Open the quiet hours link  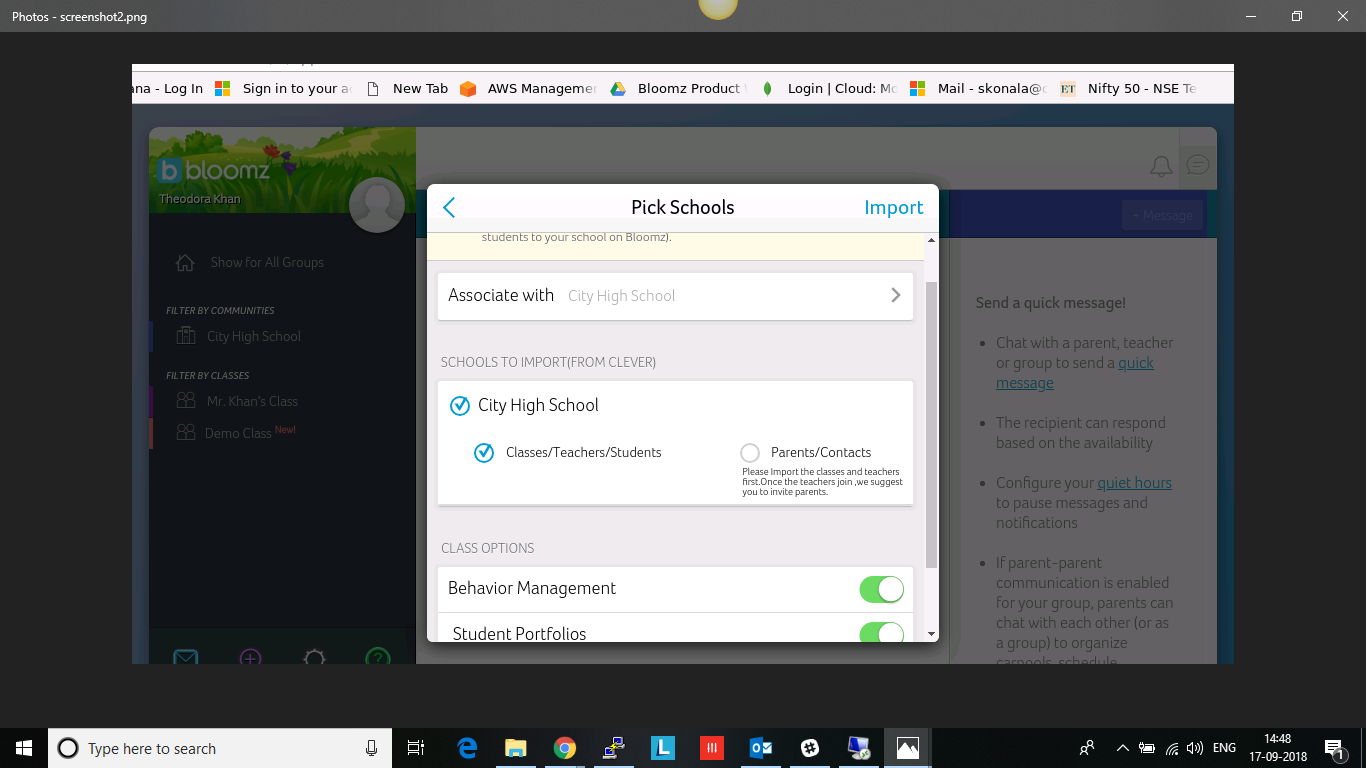coord(1133,482)
